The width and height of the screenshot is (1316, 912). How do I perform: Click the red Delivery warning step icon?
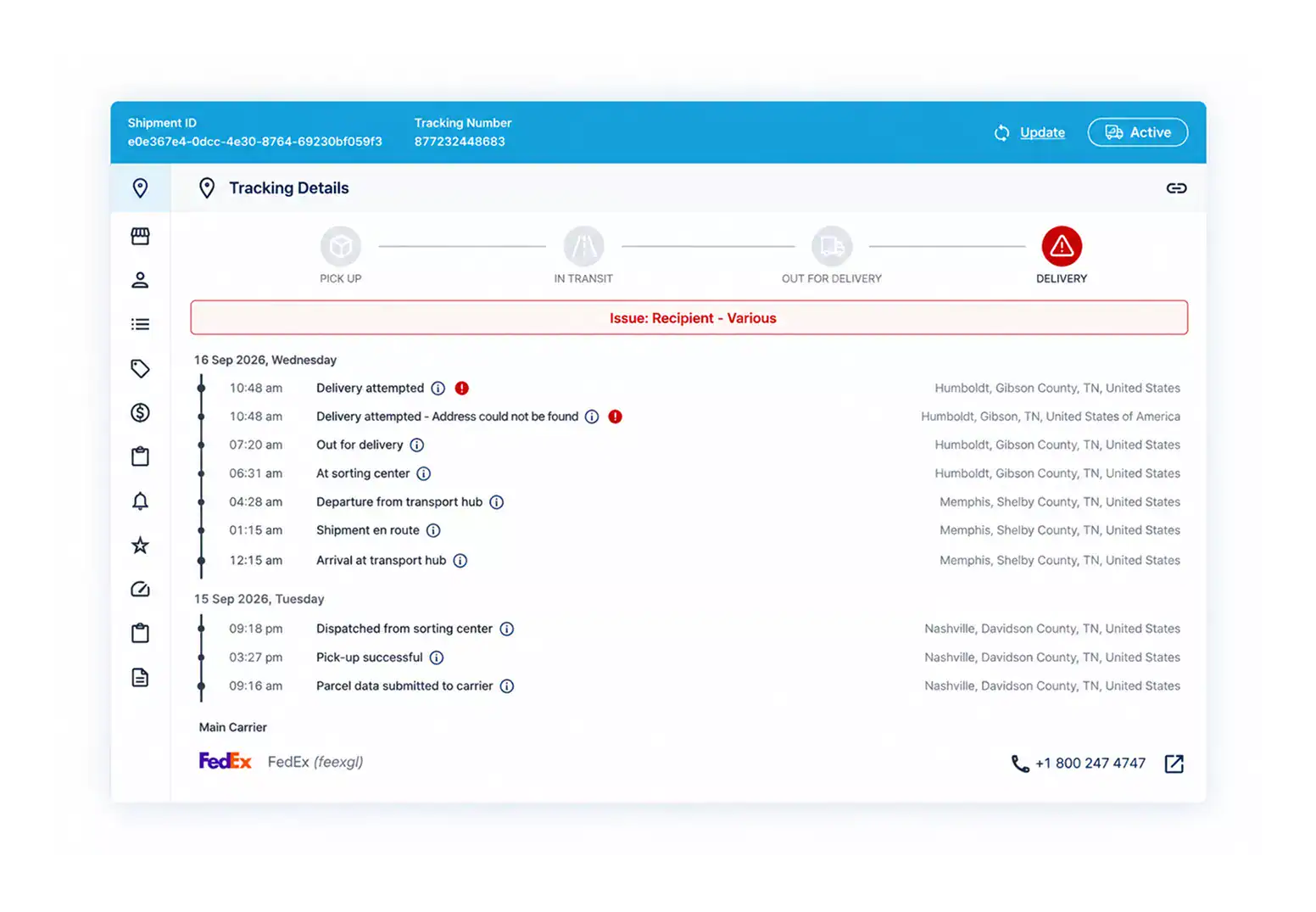click(x=1062, y=246)
